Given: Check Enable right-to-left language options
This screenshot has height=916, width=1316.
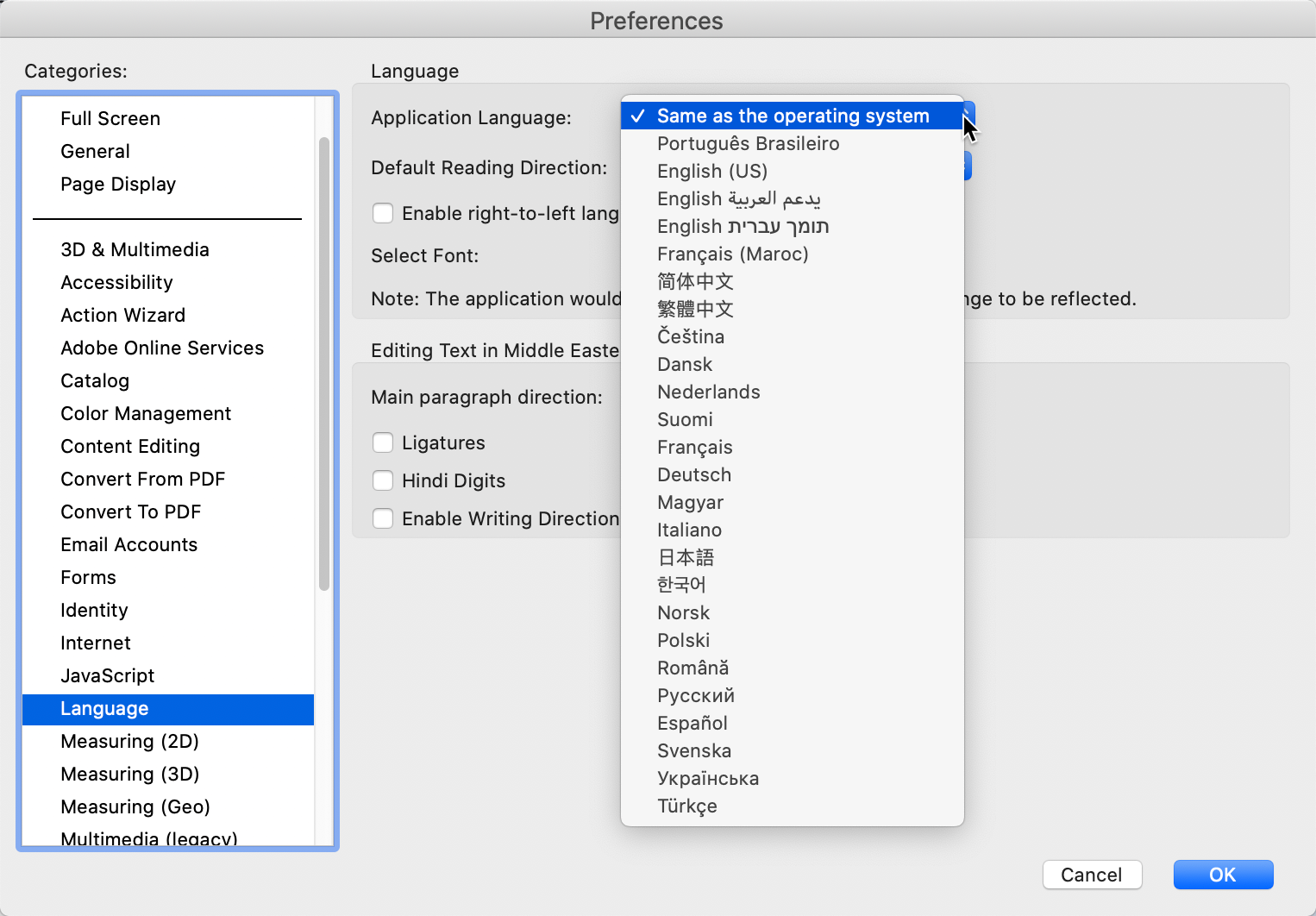Looking at the screenshot, I should click(x=383, y=213).
